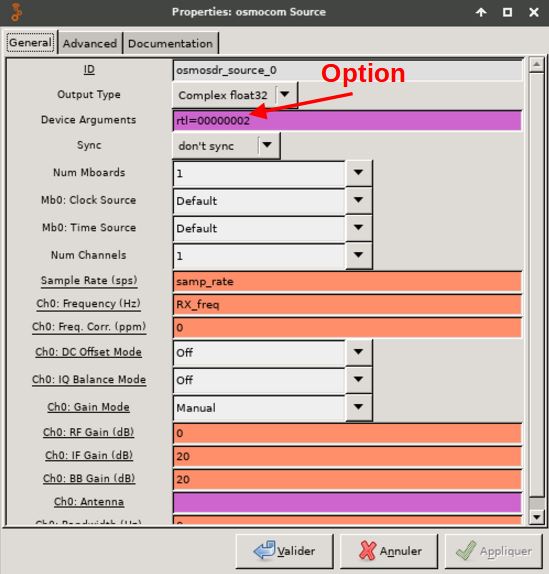Click the keep-above arrow icon in title bar

coord(481,12)
